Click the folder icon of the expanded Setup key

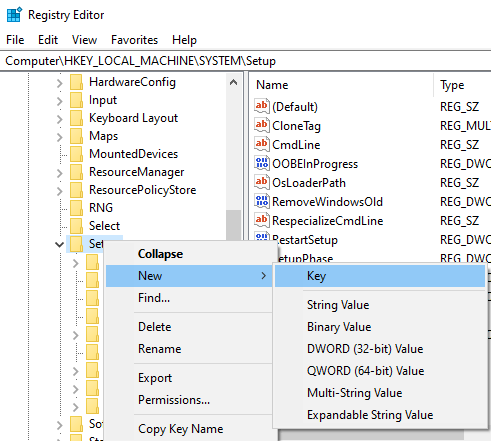pyautogui.click(x=76, y=244)
